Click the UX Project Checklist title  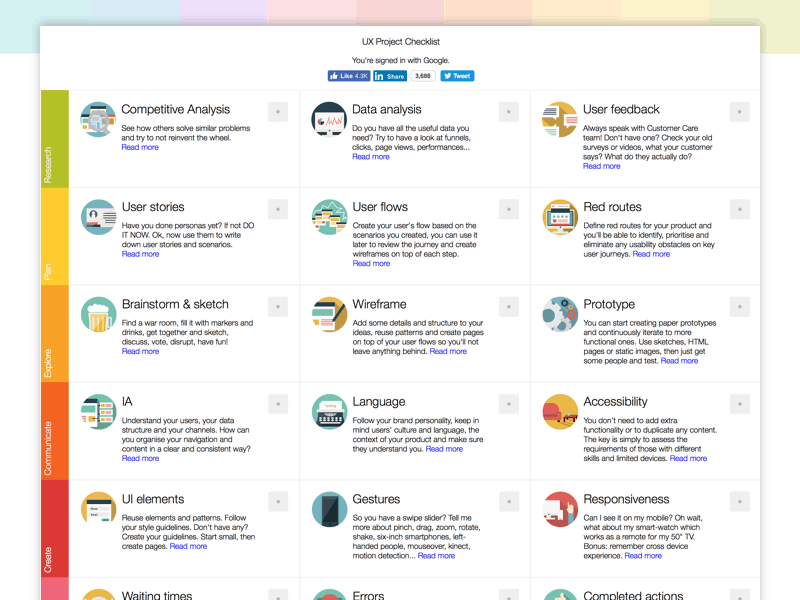(x=401, y=42)
